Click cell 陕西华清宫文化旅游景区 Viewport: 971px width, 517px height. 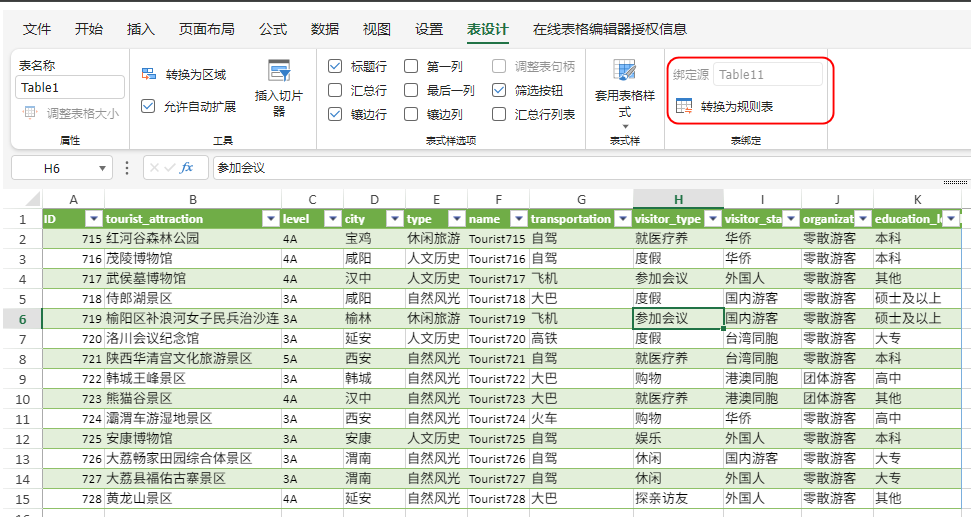193,358
